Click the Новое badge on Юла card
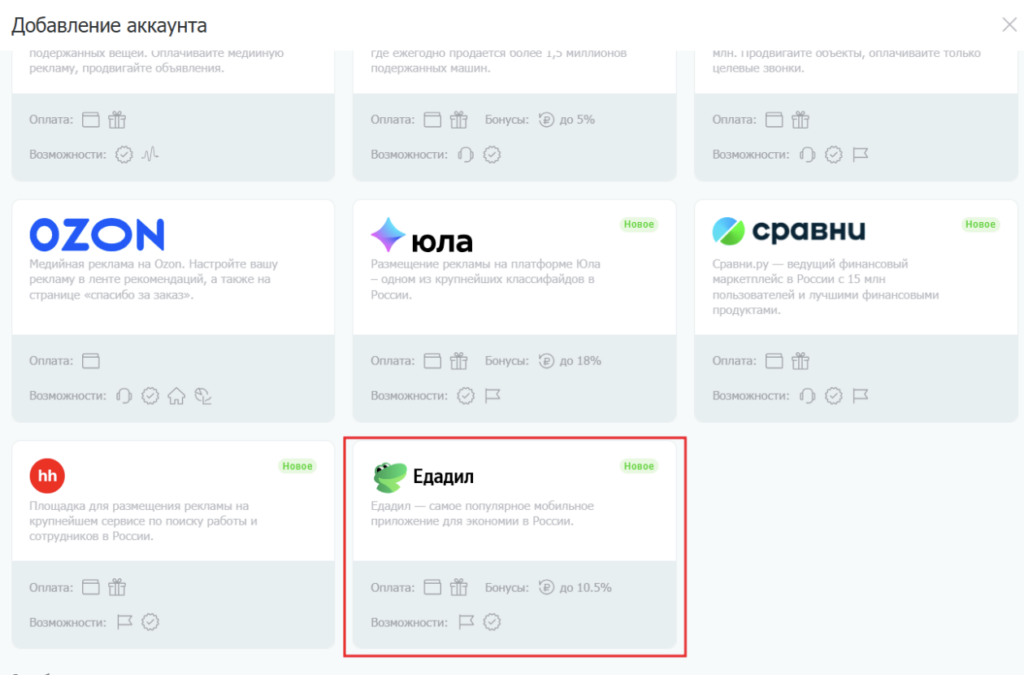Viewport: 1024px width, 675px height. (639, 225)
